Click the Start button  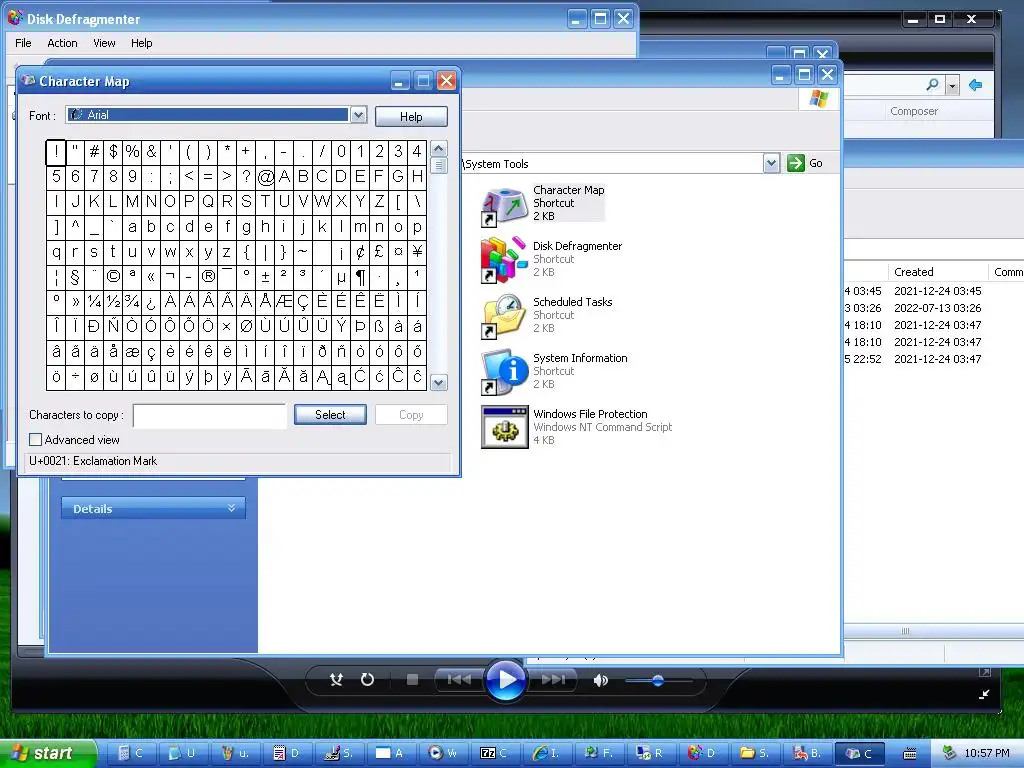[47, 753]
